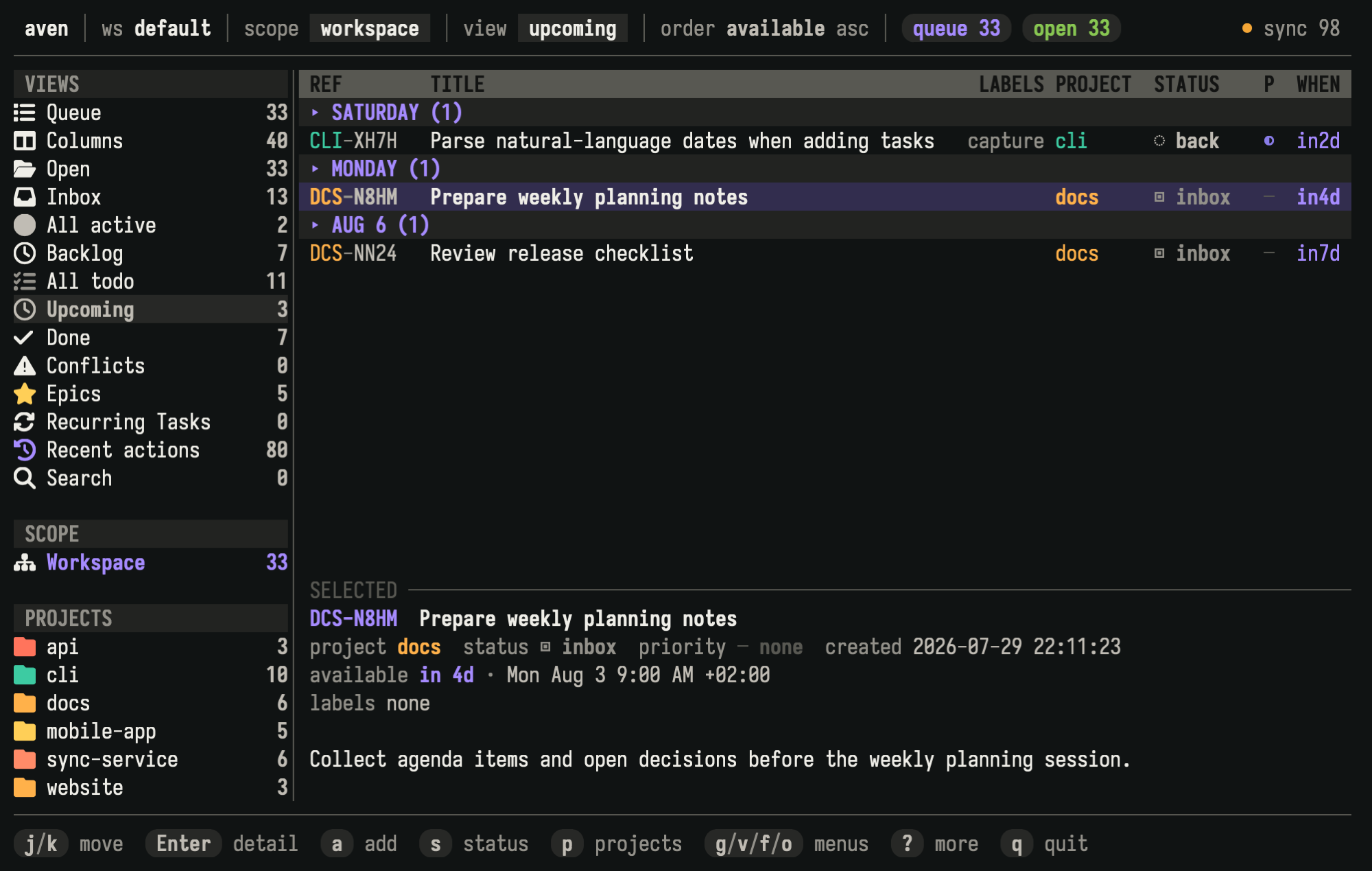Click the mobile-app project folder icon
This screenshot has width=1372, height=871.
25,731
